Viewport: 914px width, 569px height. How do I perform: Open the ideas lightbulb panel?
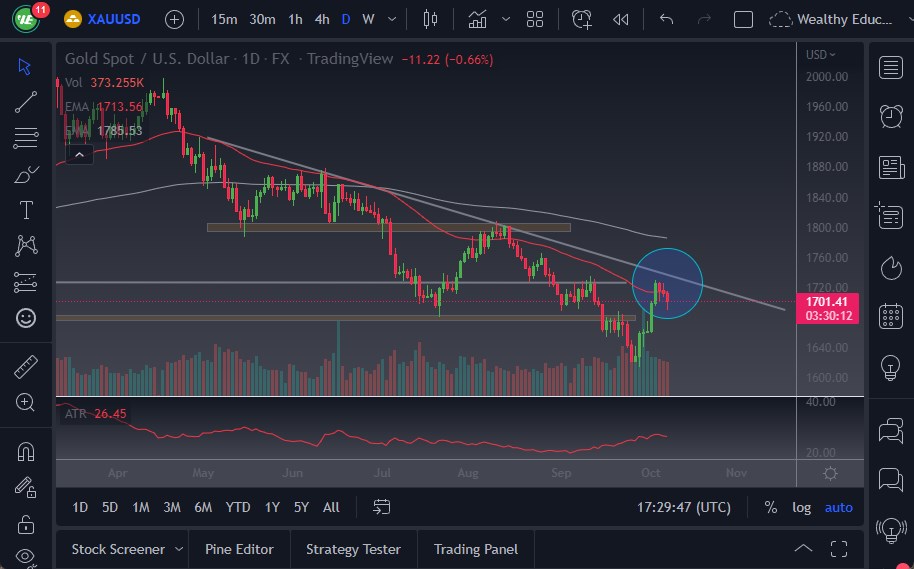tap(891, 367)
